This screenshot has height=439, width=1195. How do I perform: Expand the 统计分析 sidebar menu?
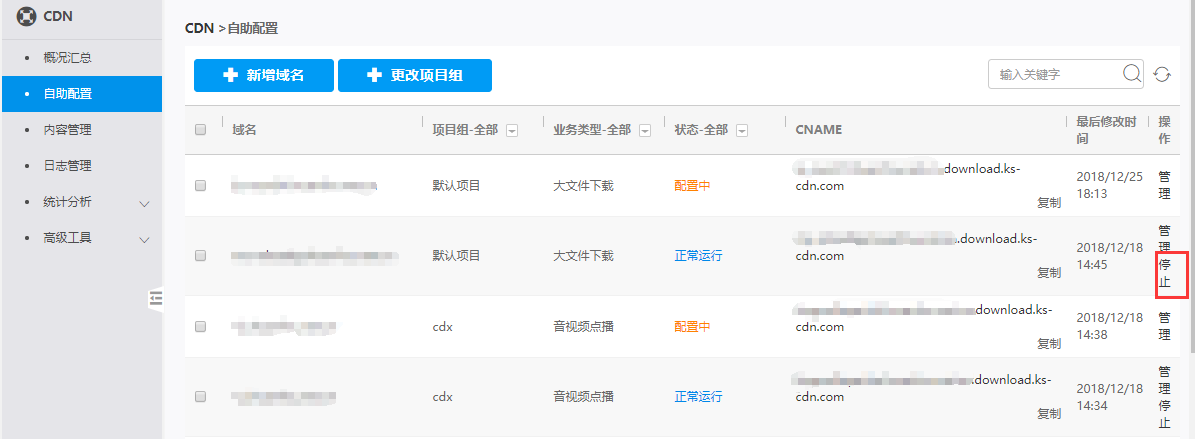pyautogui.click(x=144, y=203)
